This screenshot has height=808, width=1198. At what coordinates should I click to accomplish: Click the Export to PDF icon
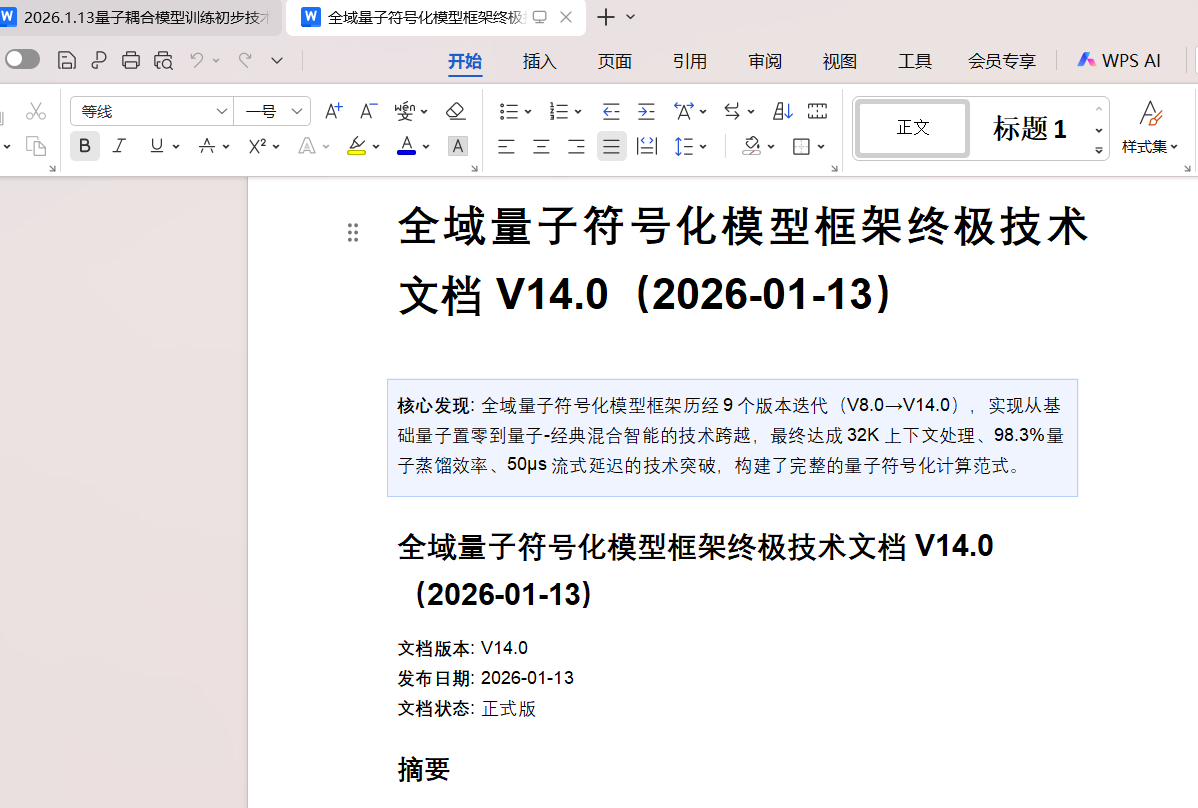99,60
